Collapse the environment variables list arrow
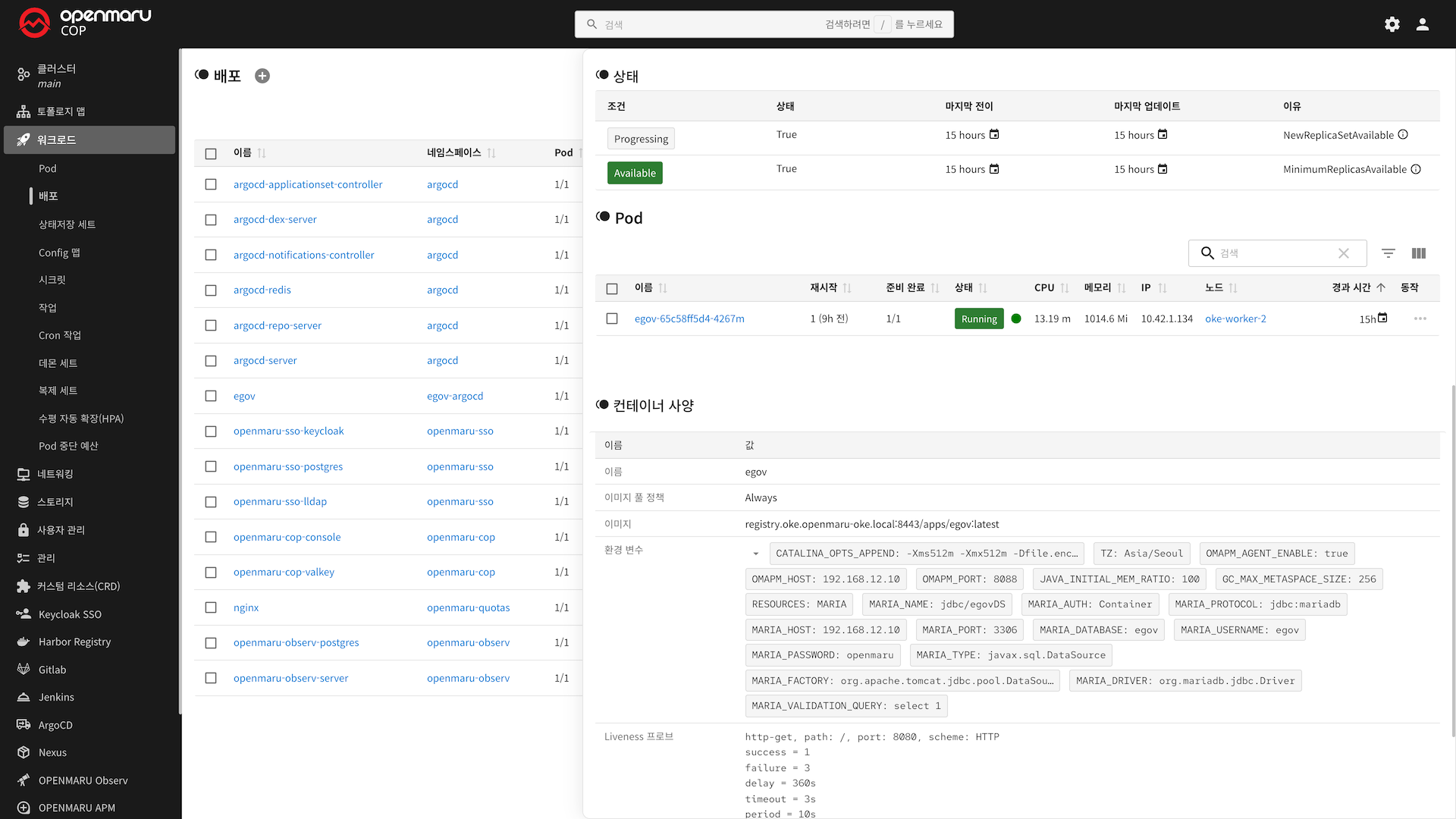The height and width of the screenshot is (819, 1456). (755, 554)
